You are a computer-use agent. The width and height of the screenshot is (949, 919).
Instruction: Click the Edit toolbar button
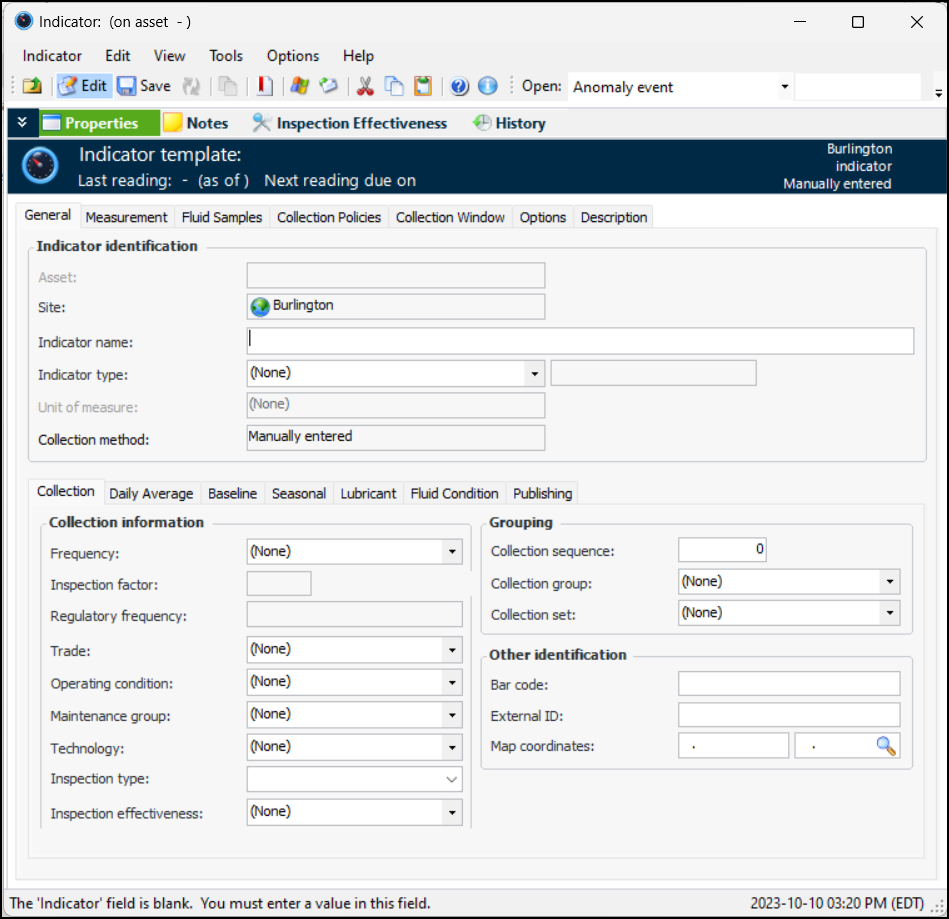tap(83, 86)
